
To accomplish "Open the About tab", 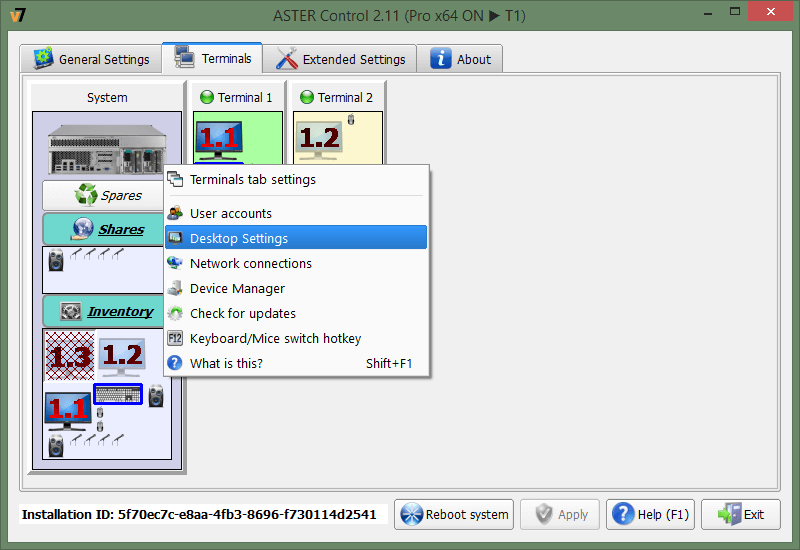I will 460,59.
